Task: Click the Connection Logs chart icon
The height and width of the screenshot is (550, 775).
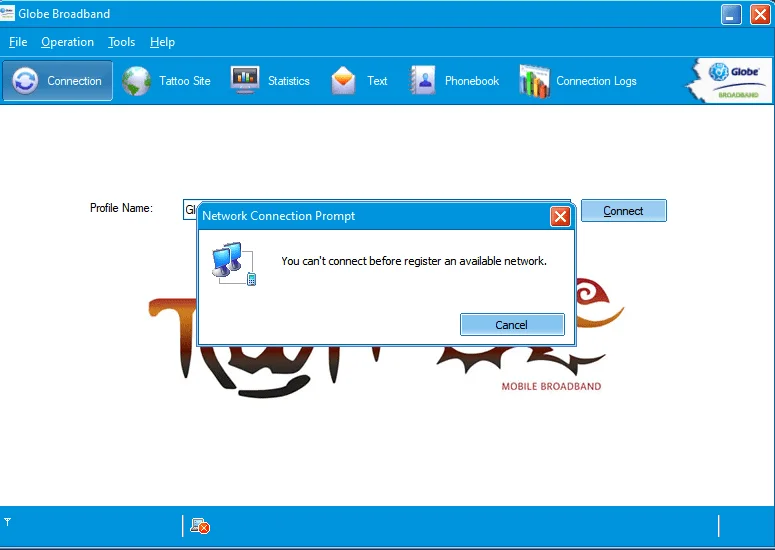Action: tap(534, 81)
